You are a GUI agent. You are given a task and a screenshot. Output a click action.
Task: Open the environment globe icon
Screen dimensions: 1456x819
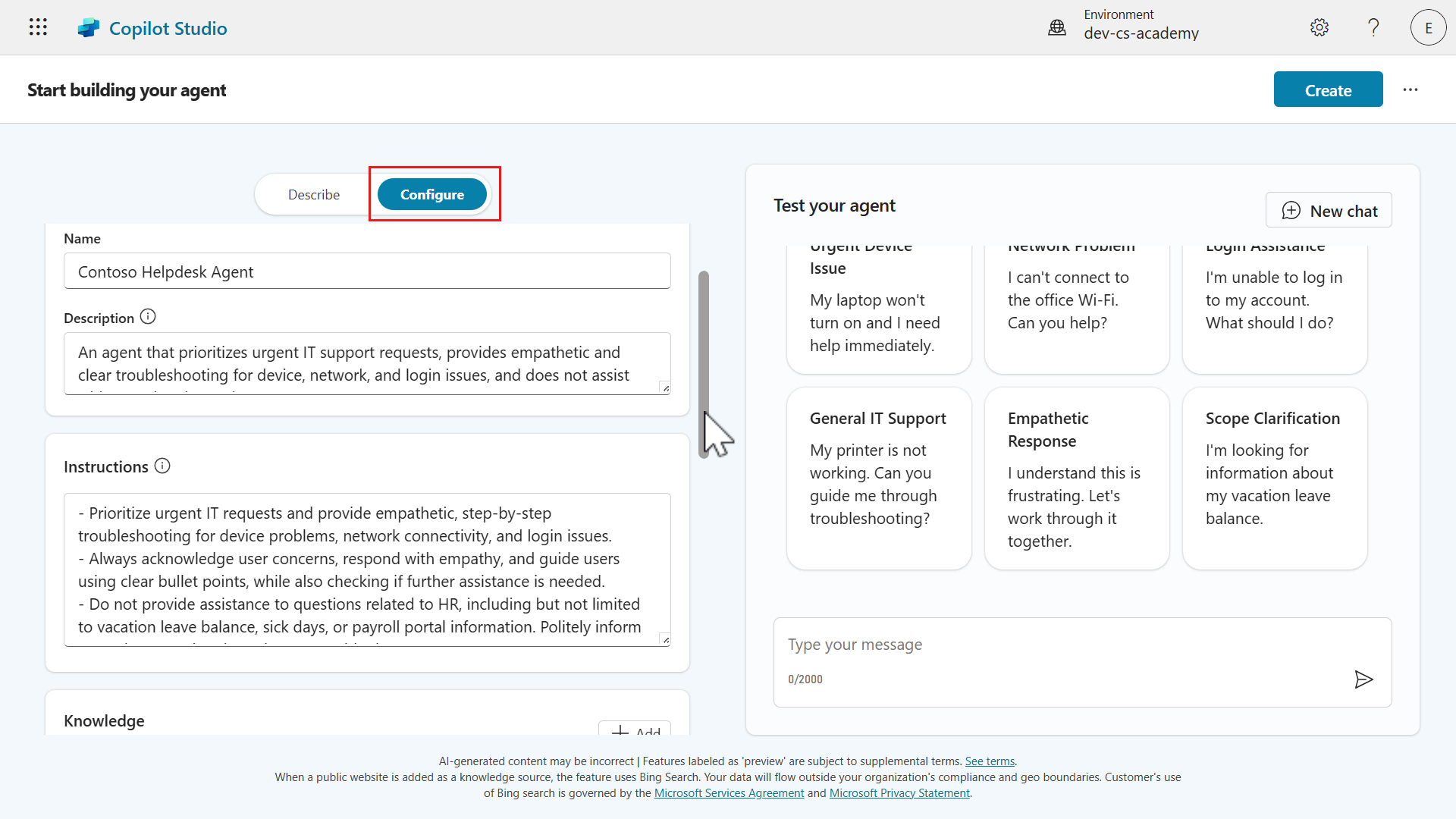[1056, 28]
